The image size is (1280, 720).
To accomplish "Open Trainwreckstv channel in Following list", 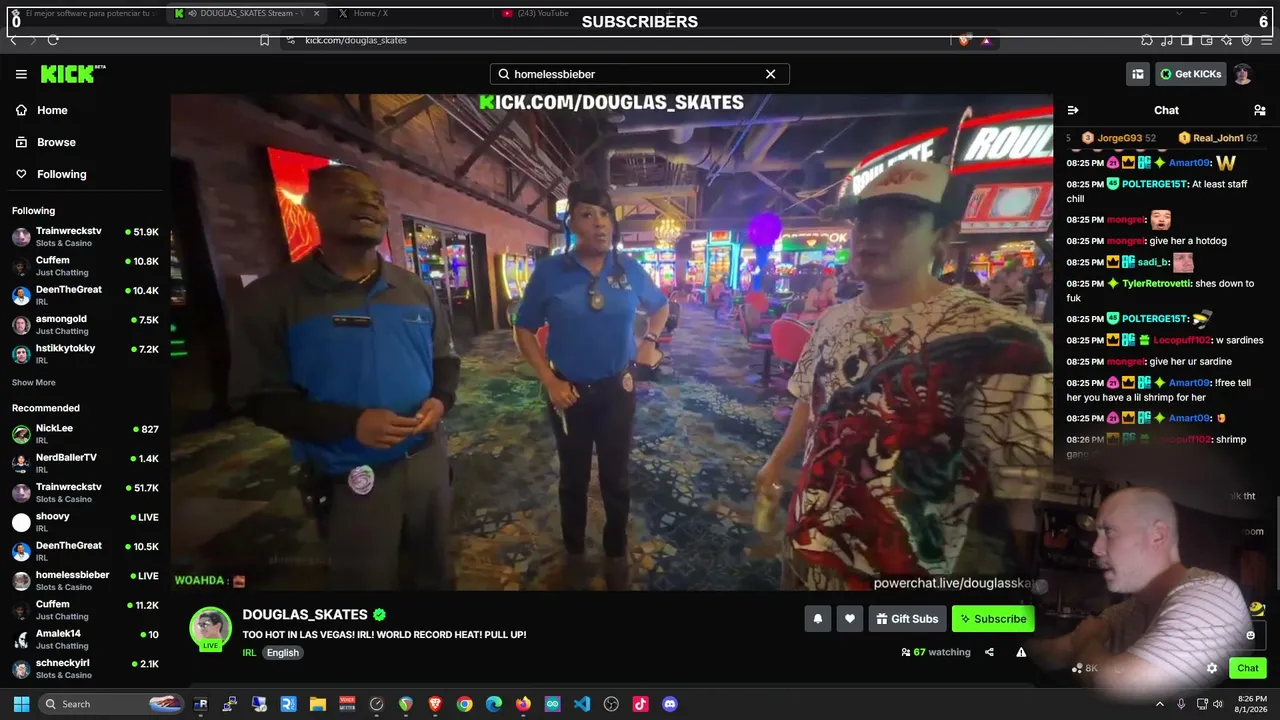I will [x=85, y=237].
